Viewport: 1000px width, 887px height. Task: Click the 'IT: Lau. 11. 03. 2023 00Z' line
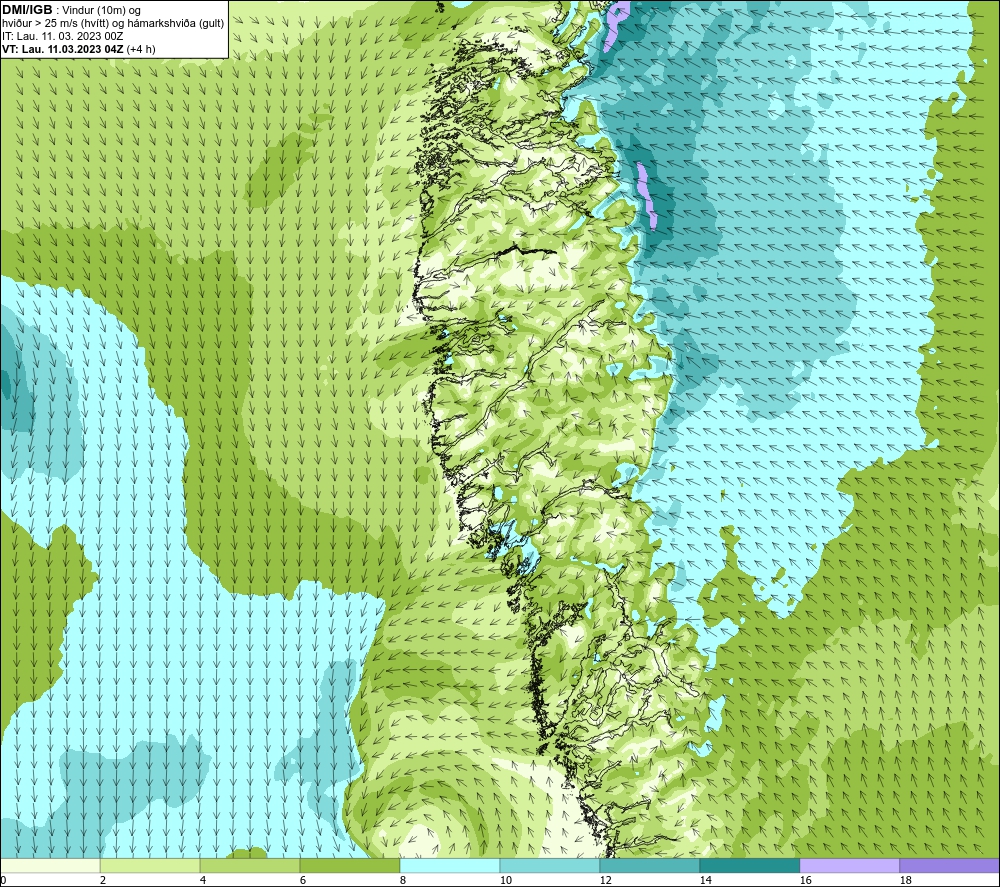pos(62,36)
